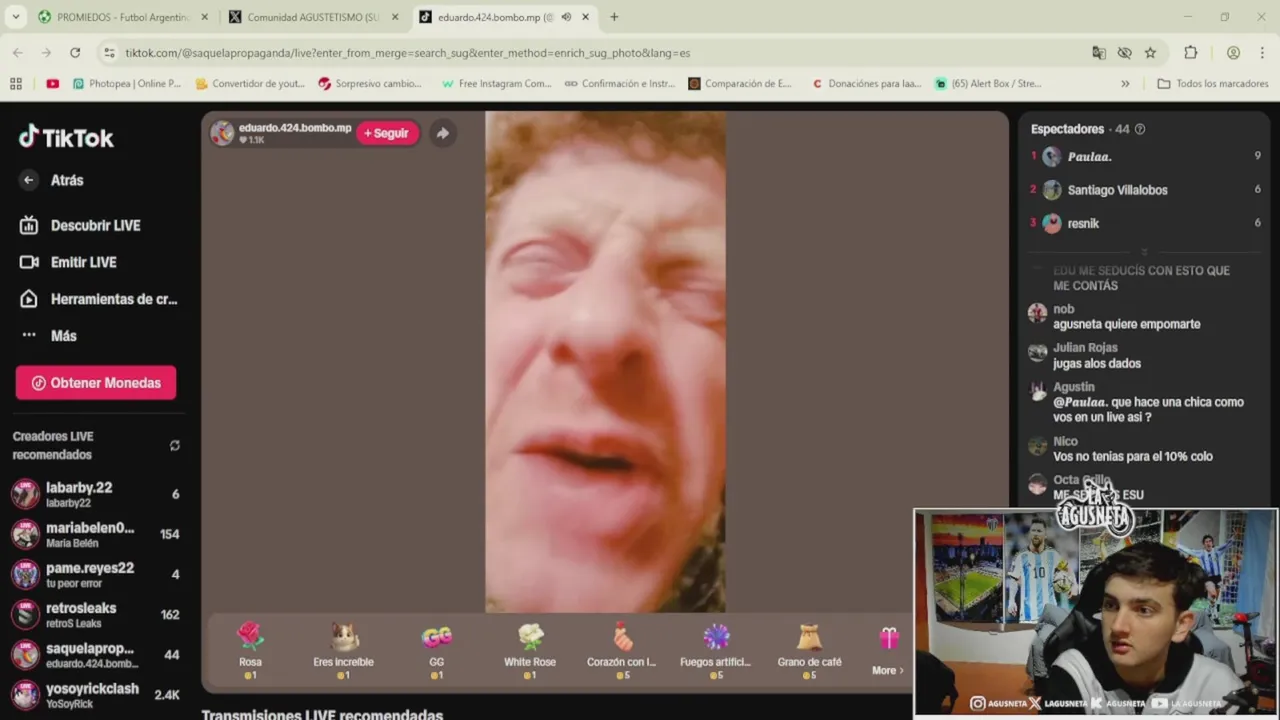Open Donaciones para laa bookmark

[866, 84]
